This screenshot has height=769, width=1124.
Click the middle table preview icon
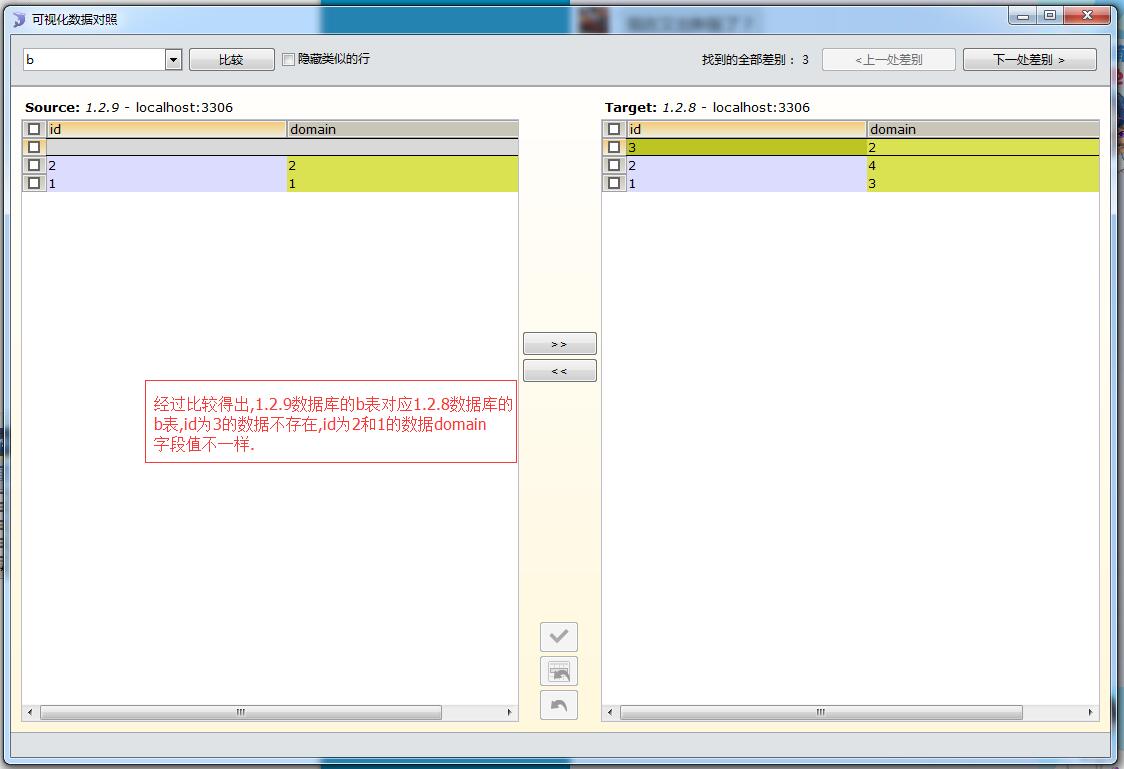click(x=559, y=671)
